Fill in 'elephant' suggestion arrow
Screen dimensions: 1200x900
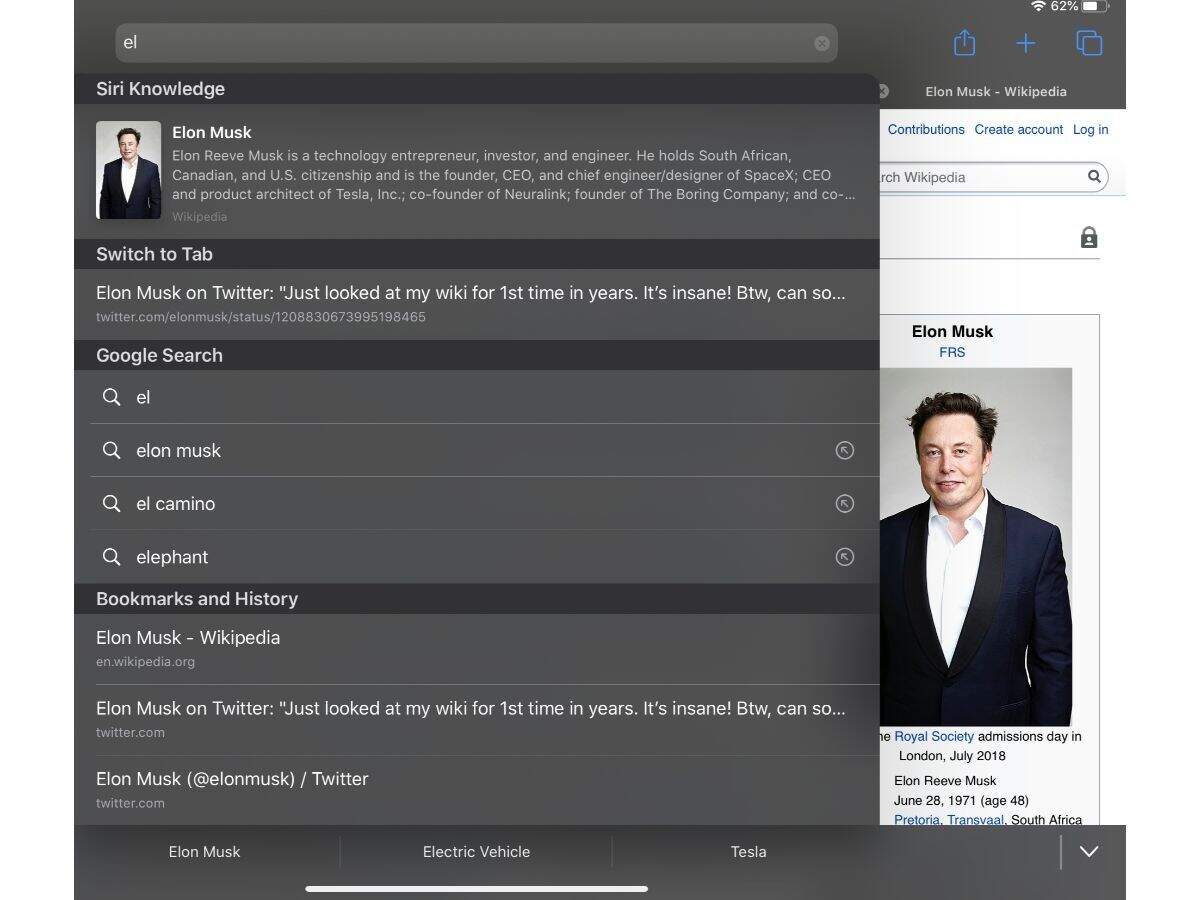(x=844, y=557)
